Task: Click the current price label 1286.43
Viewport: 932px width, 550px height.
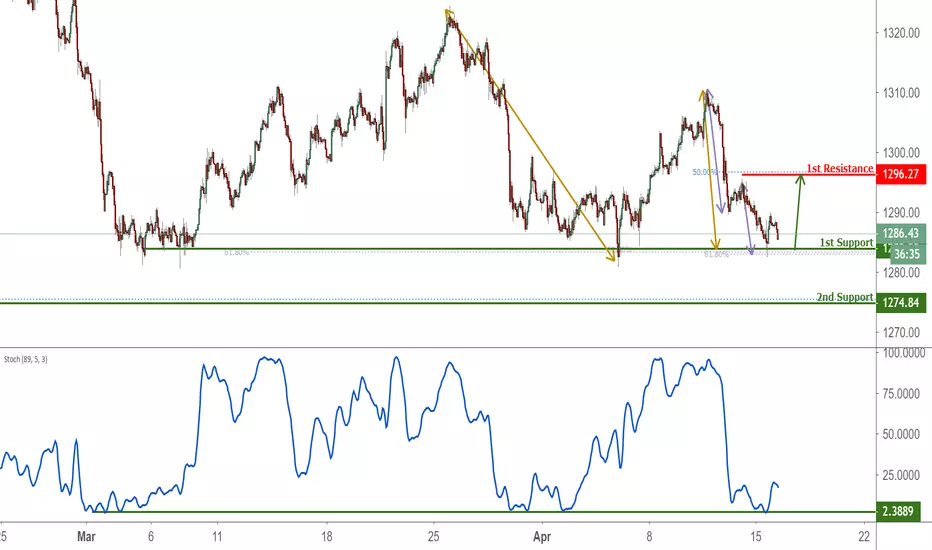Action: pyautogui.click(x=900, y=233)
